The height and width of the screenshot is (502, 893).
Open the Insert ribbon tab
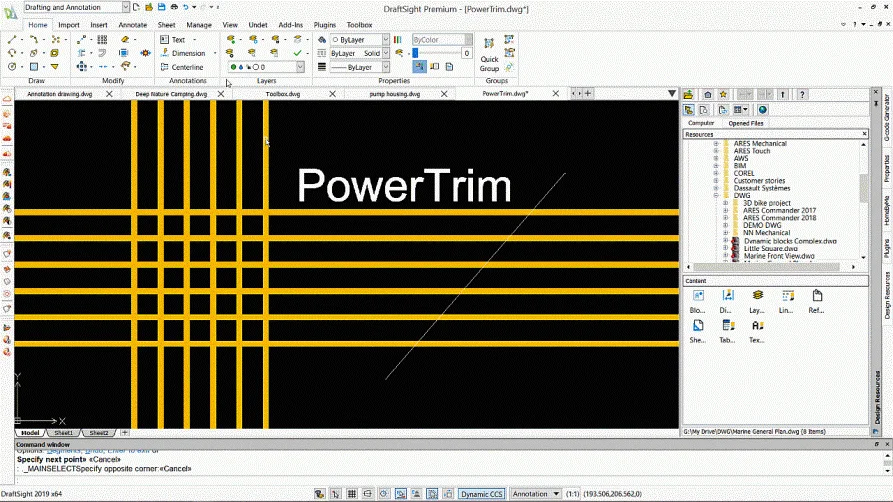[x=99, y=24]
